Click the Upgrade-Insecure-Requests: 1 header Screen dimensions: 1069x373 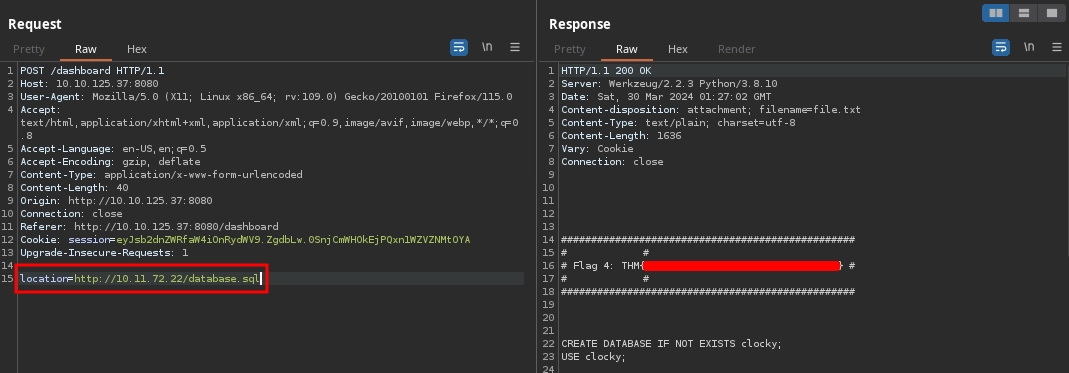[104, 252]
